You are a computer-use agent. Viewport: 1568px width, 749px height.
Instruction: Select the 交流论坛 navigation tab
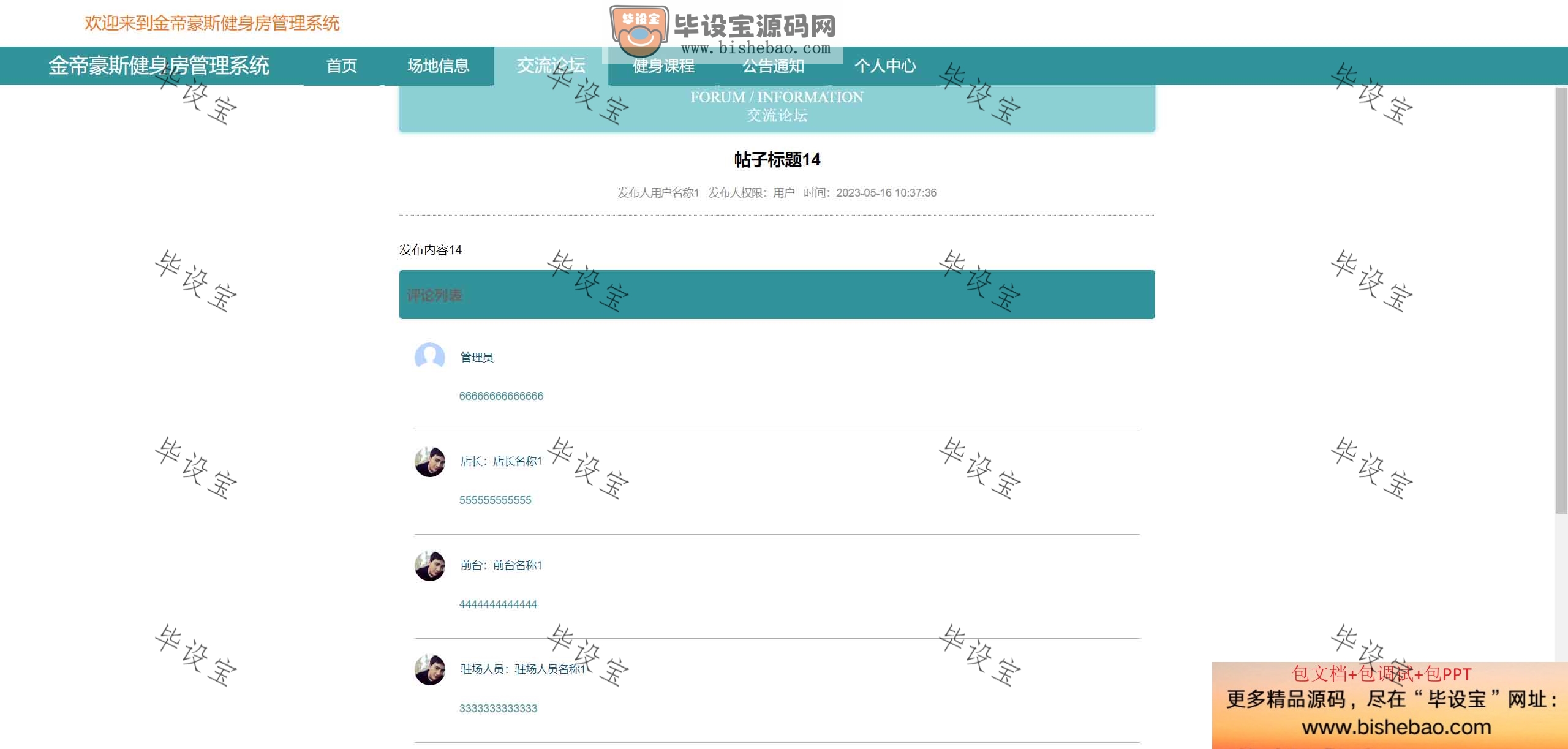551,66
